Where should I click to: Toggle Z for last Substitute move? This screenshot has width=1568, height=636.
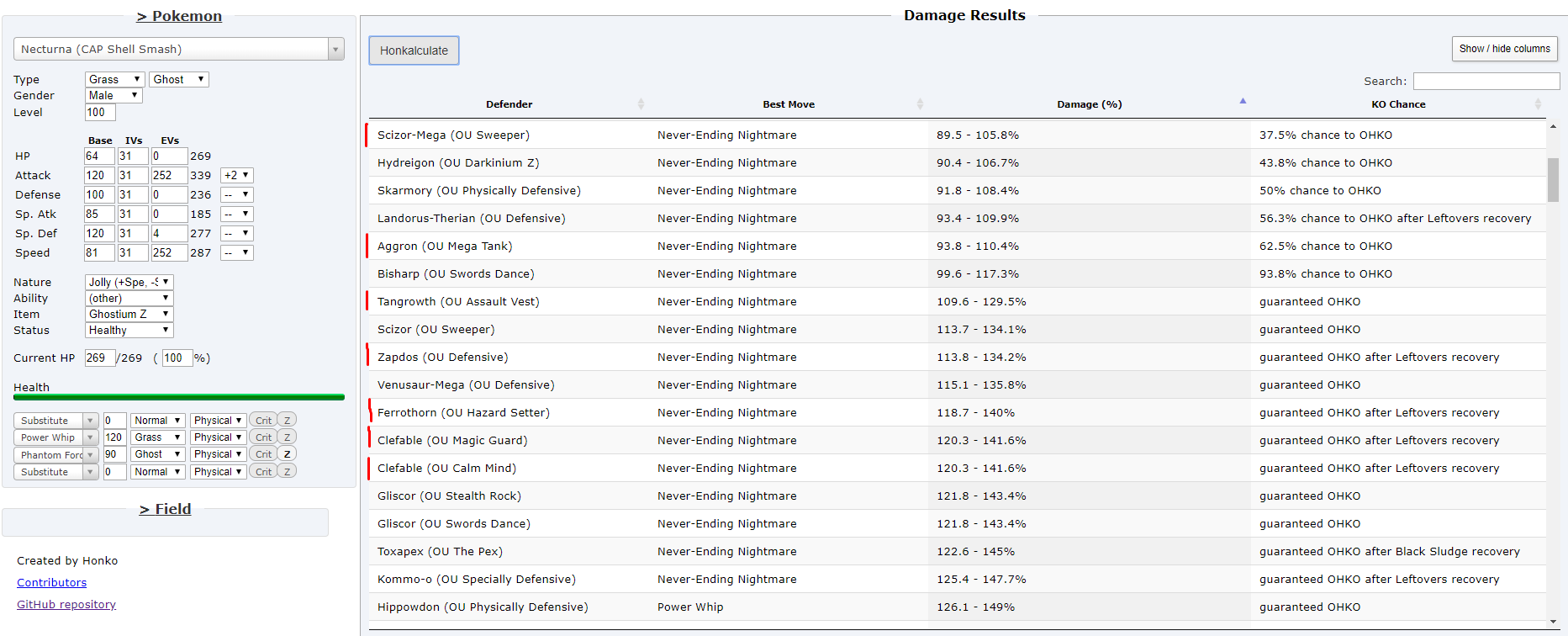(x=287, y=472)
